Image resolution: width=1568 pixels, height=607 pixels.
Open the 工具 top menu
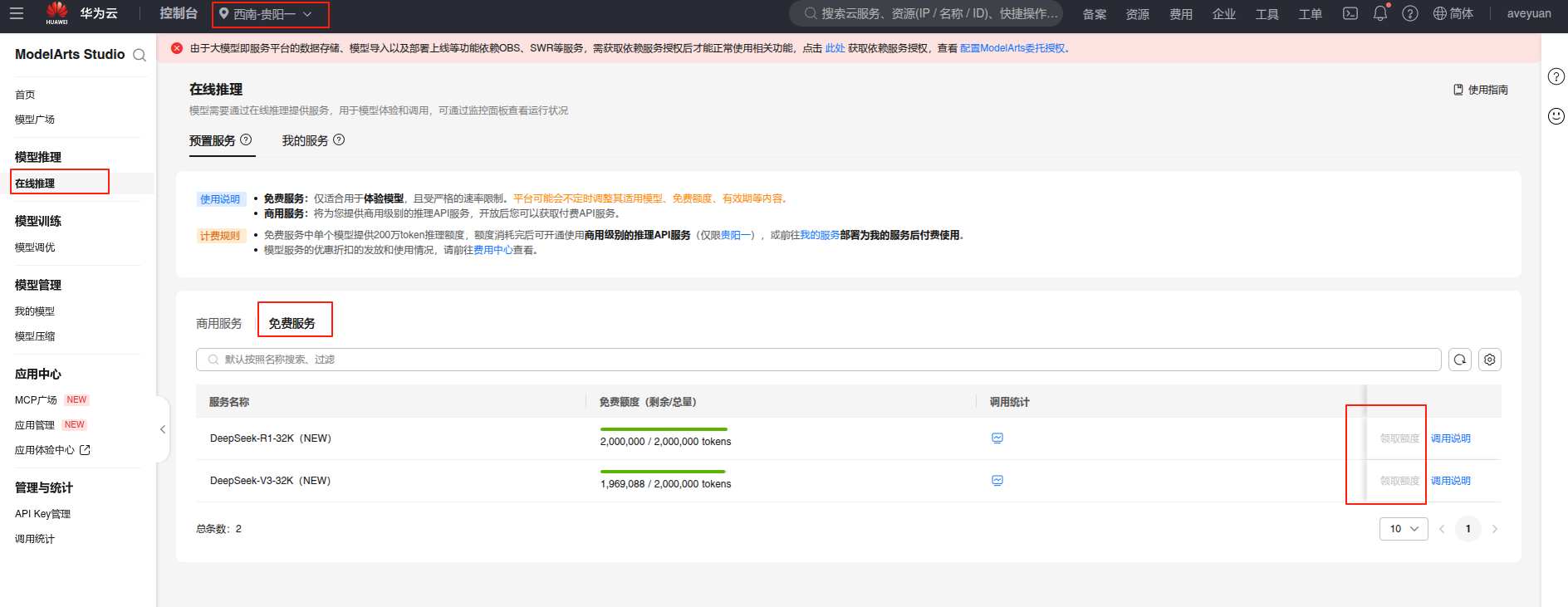pyautogui.click(x=1267, y=14)
